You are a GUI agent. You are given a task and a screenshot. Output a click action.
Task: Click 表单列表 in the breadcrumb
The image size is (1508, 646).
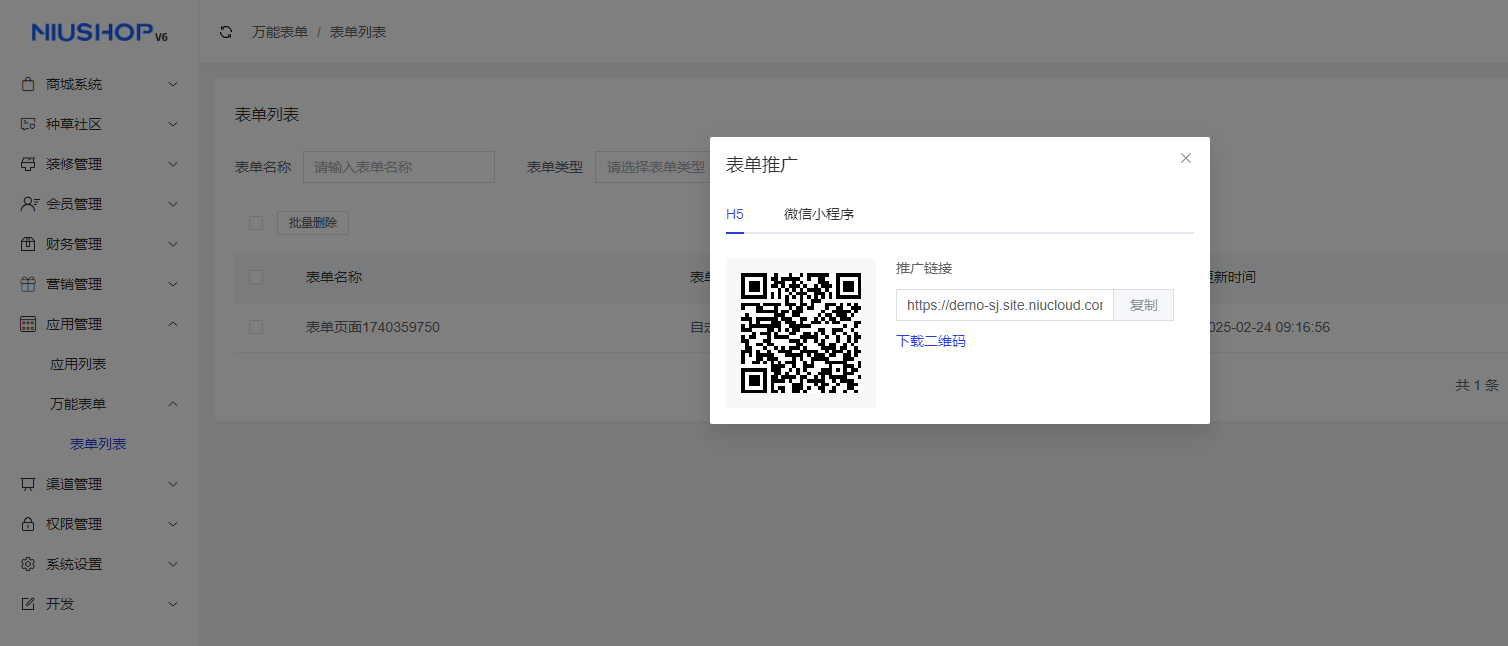pyautogui.click(x=358, y=32)
